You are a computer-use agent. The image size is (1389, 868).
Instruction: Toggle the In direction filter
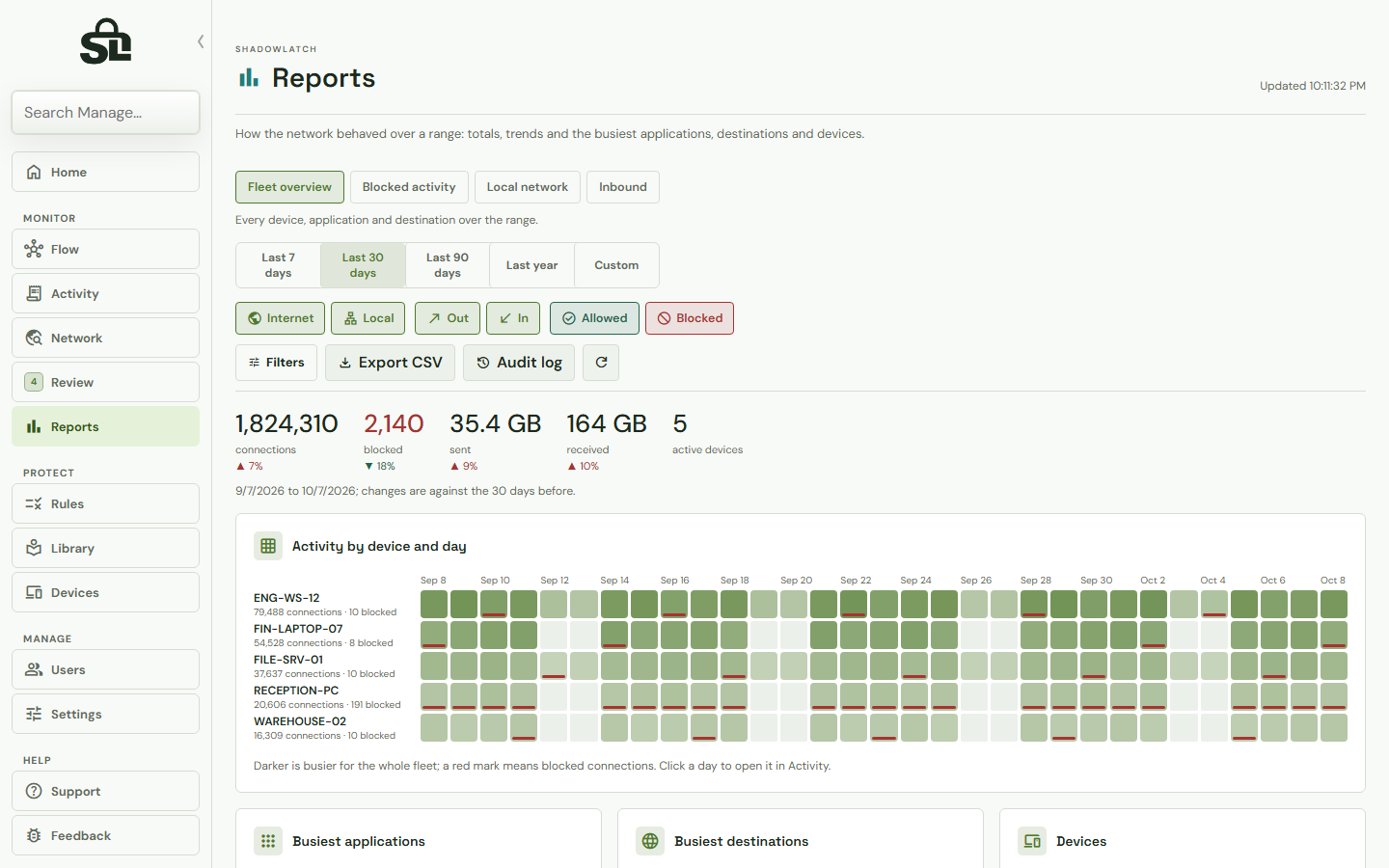[x=513, y=318]
